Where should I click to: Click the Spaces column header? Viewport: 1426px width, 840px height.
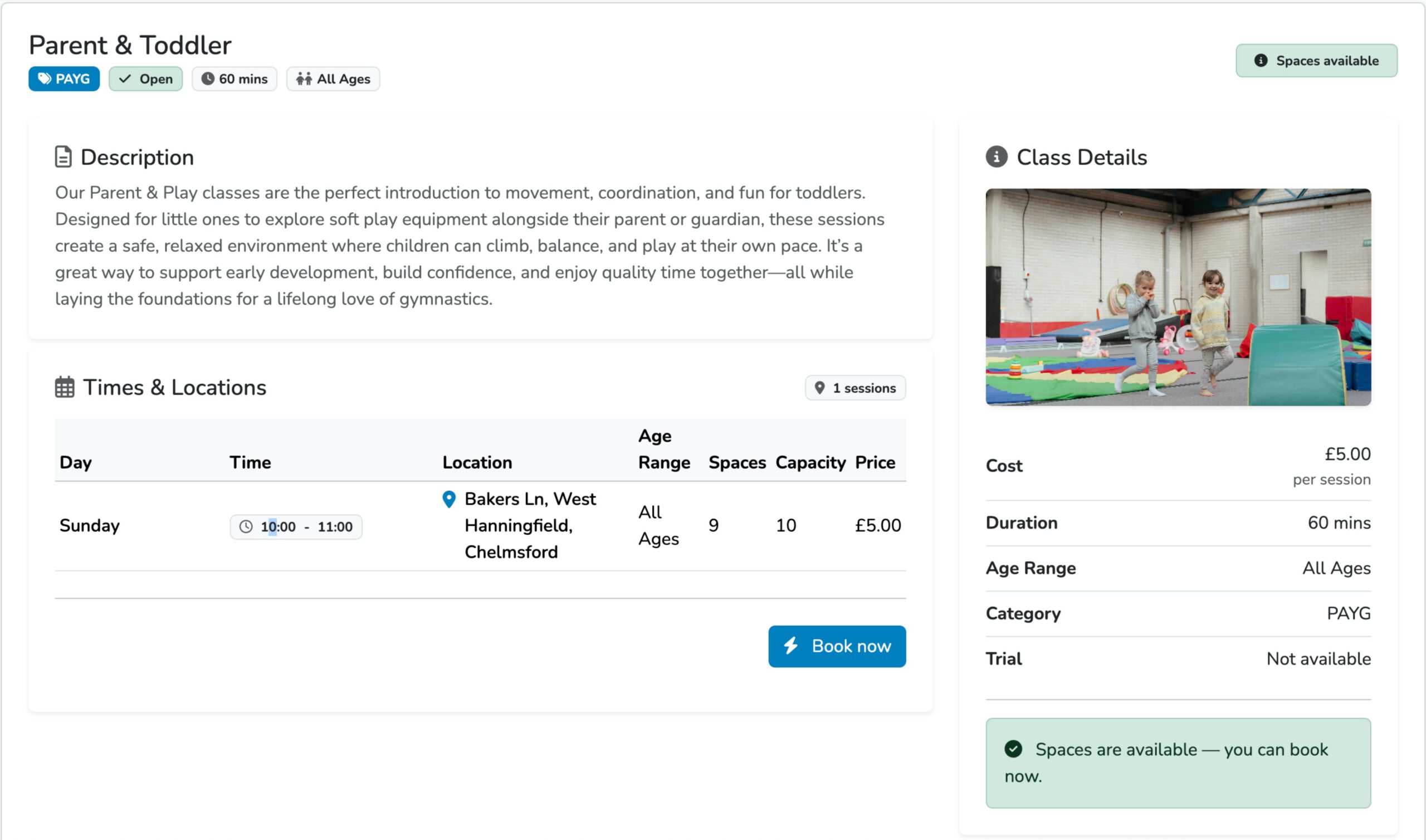pyautogui.click(x=737, y=462)
